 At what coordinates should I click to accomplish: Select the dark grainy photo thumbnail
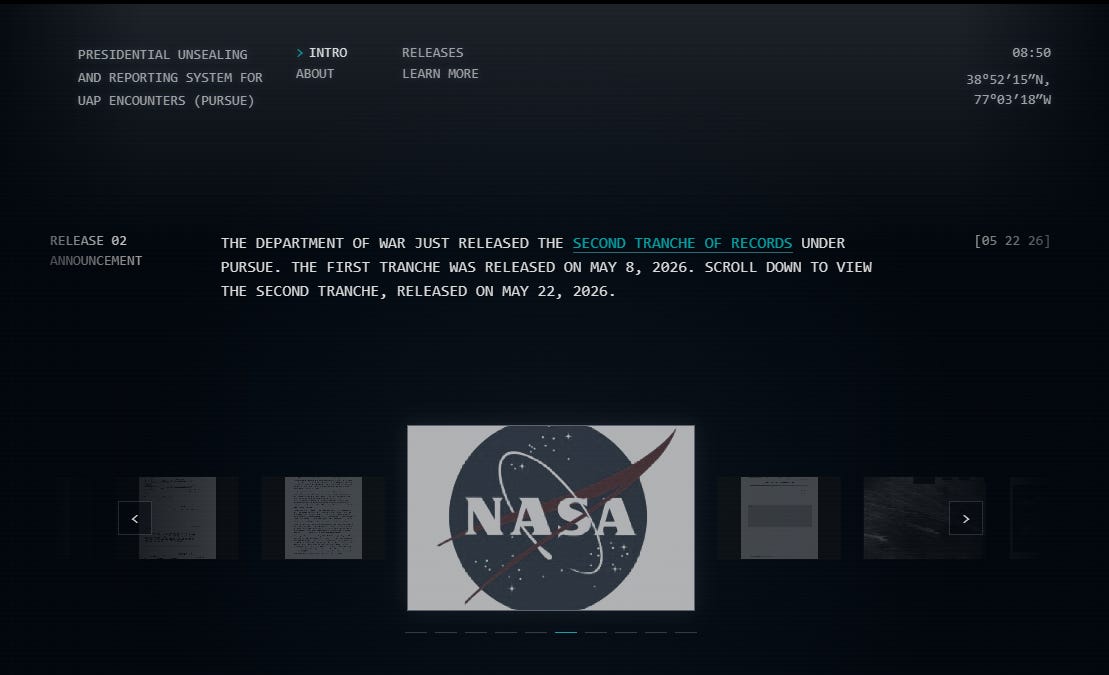(924, 518)
